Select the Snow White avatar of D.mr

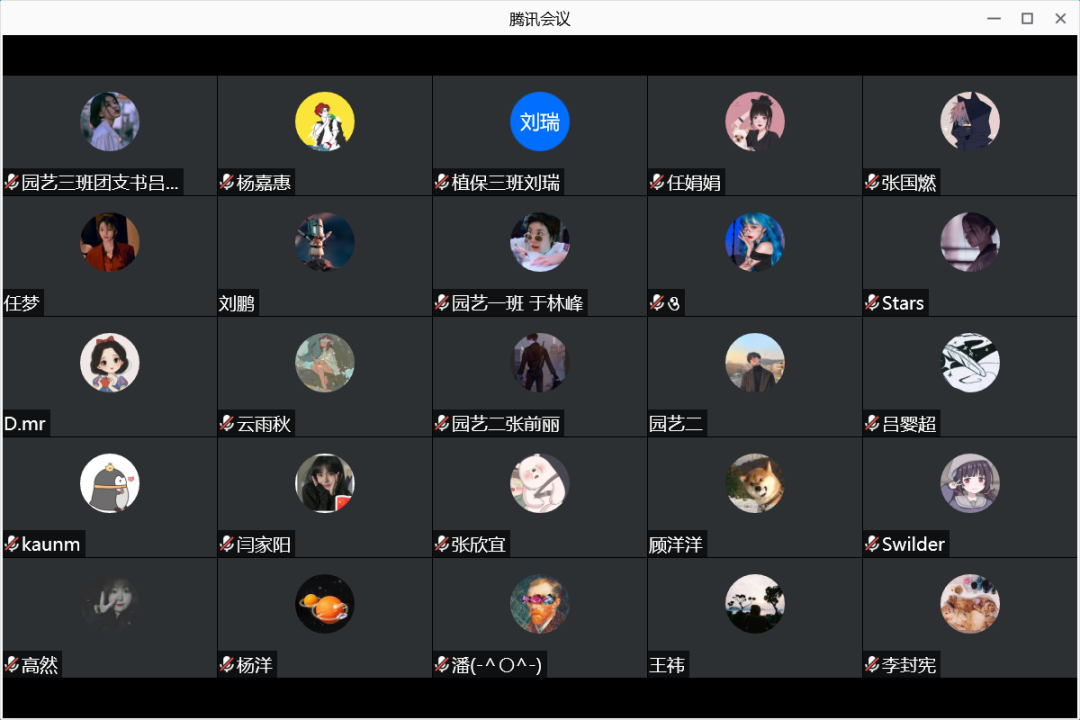(x=110, y=362)
